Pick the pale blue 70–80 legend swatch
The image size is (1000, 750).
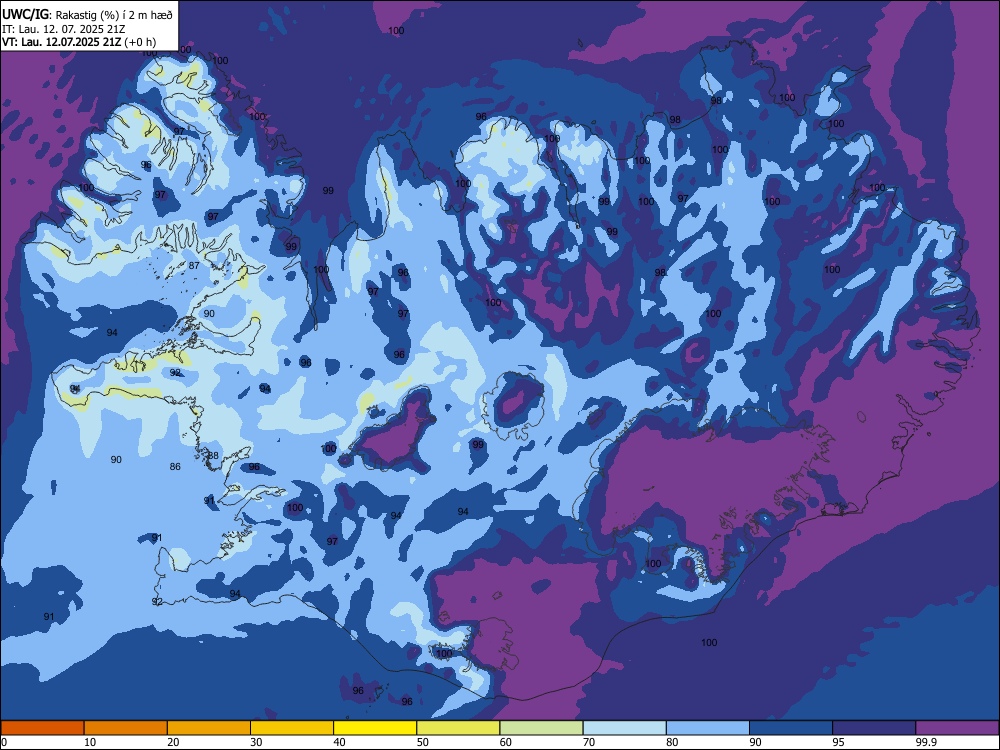[625, 728]
